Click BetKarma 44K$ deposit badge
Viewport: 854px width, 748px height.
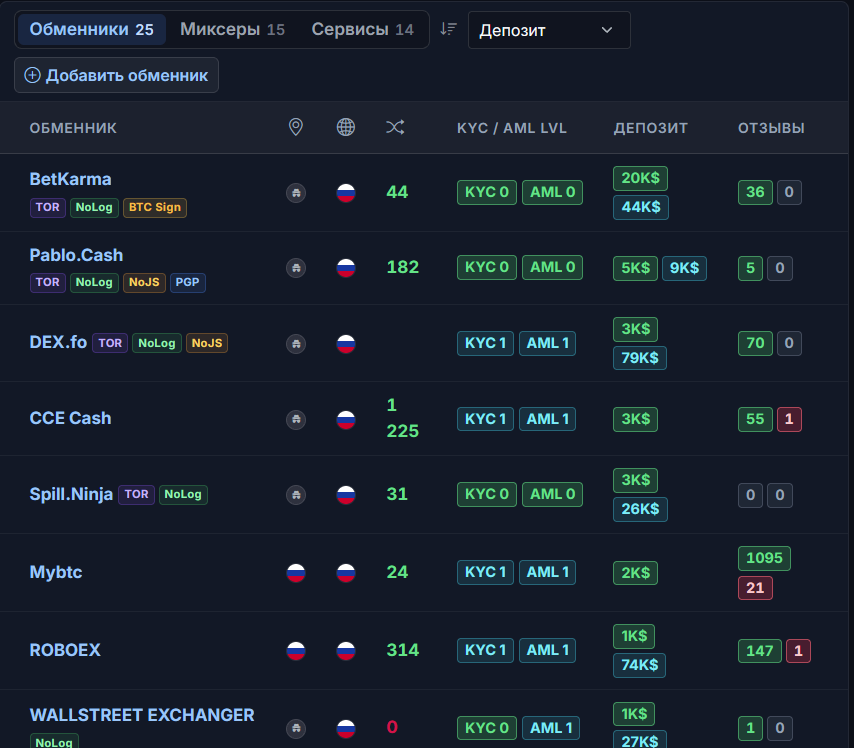coord(640,207)
